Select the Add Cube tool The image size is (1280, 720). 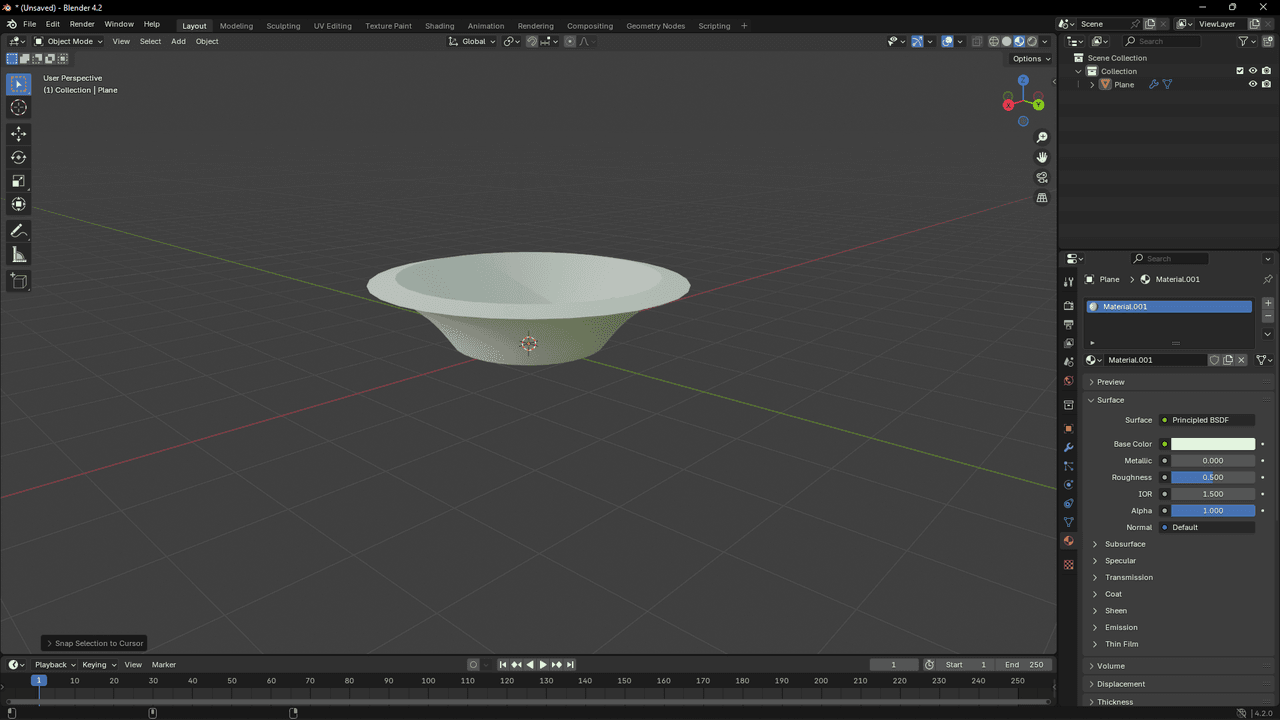click(18, 281)
